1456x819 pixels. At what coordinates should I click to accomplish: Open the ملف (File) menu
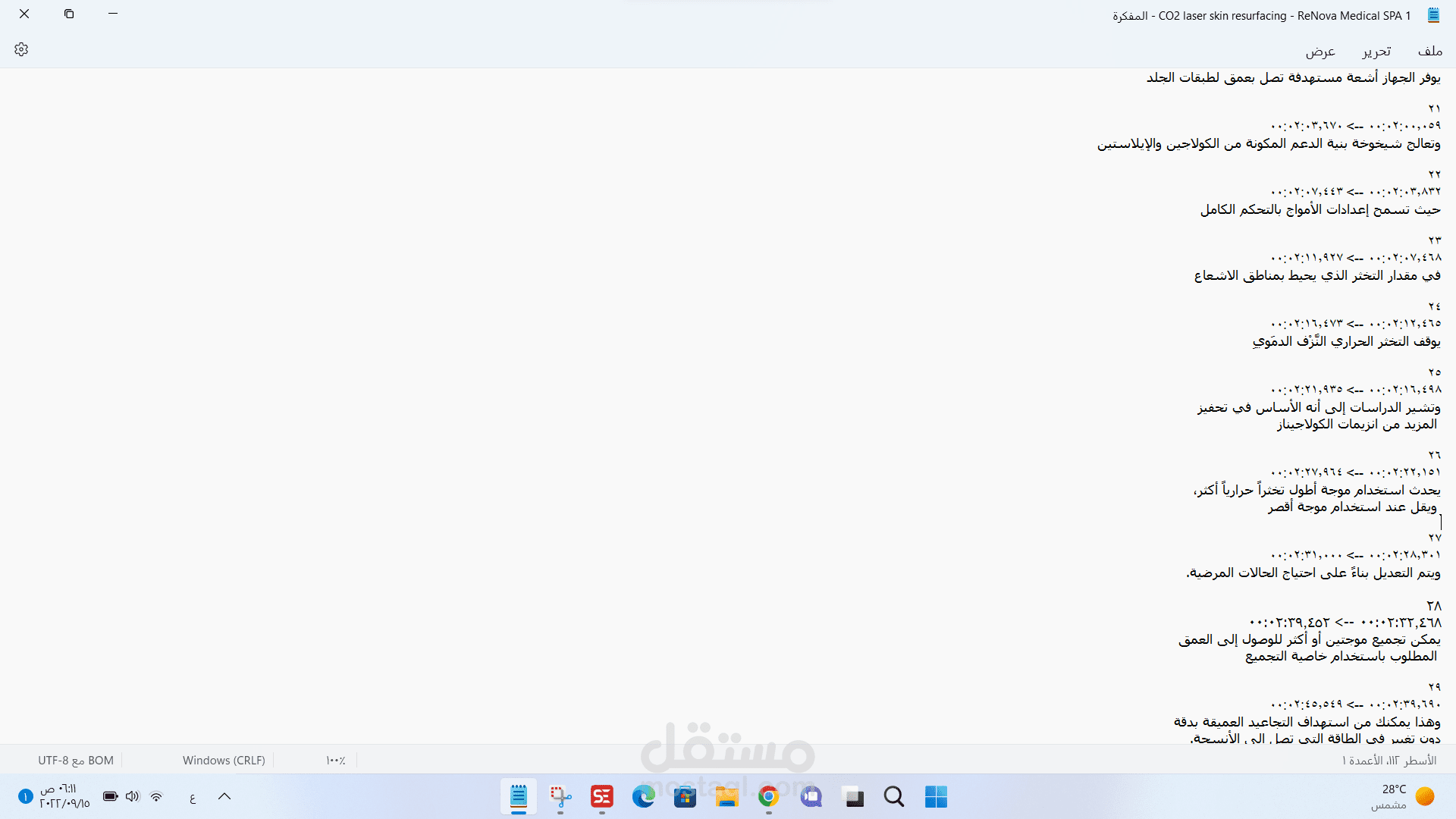1429,51
